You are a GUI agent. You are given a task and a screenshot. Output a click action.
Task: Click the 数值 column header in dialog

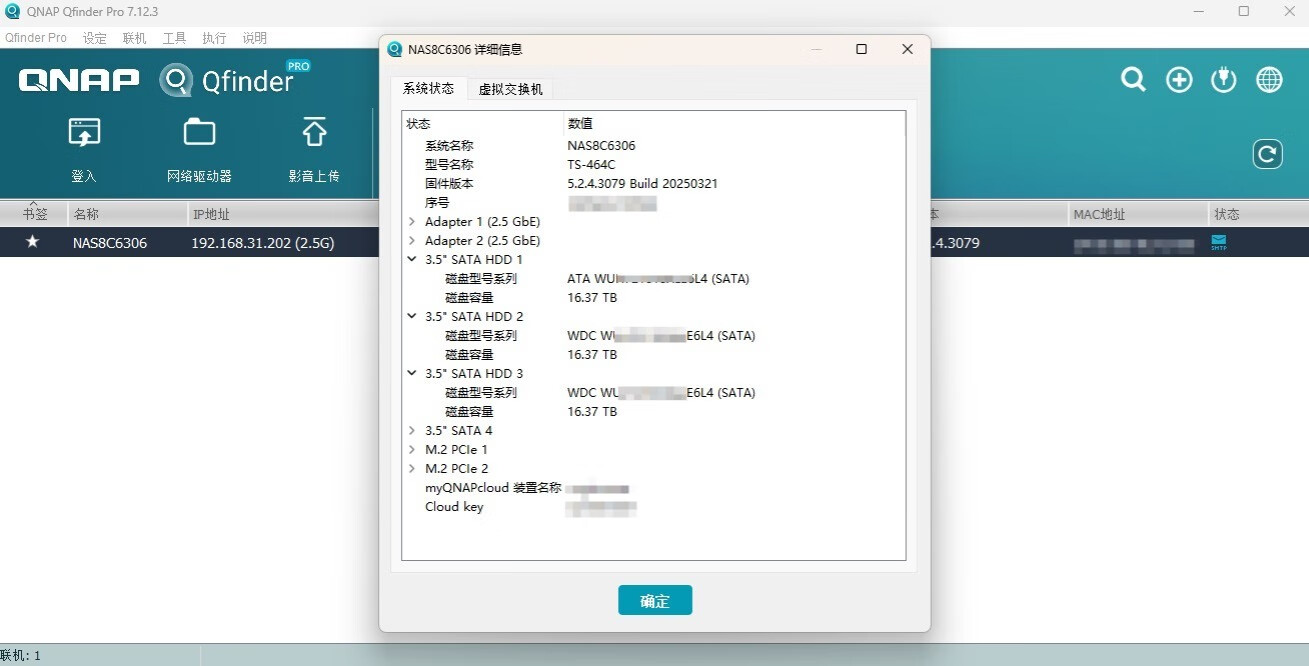click(x=734, y=124)
